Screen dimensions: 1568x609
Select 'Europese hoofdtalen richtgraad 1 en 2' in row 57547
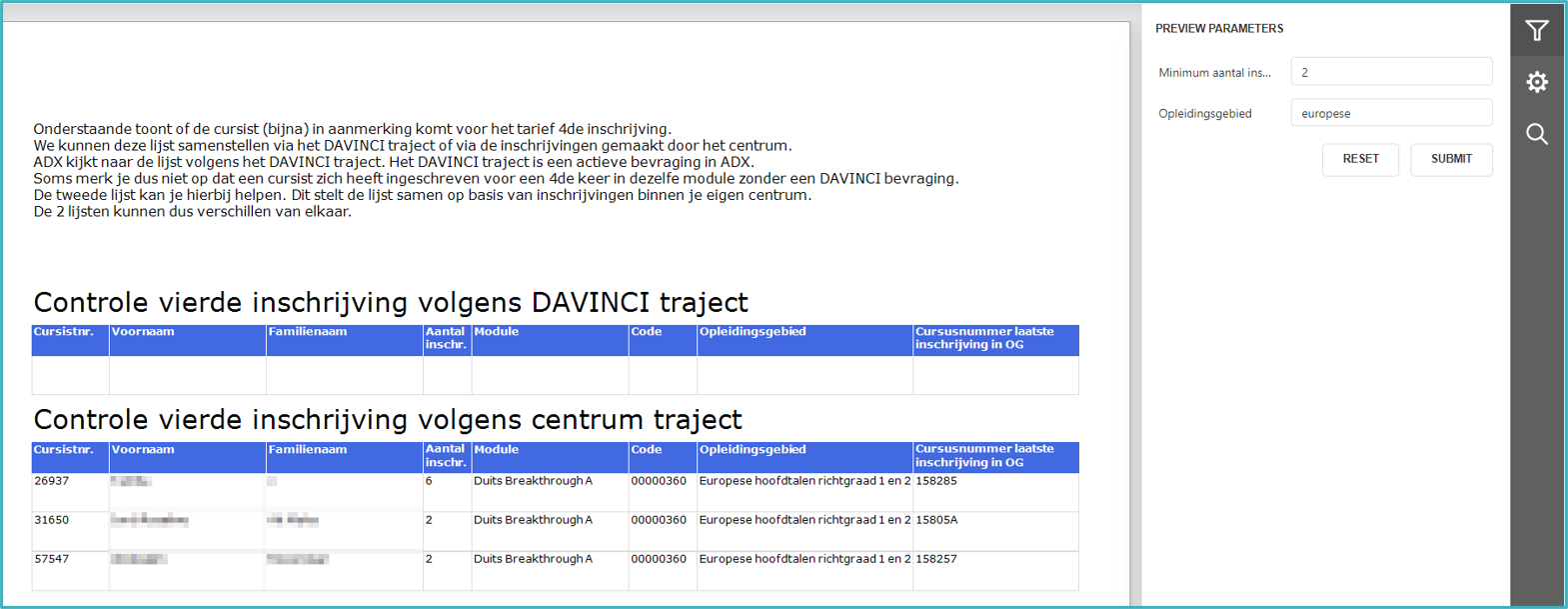click(804, 559)
